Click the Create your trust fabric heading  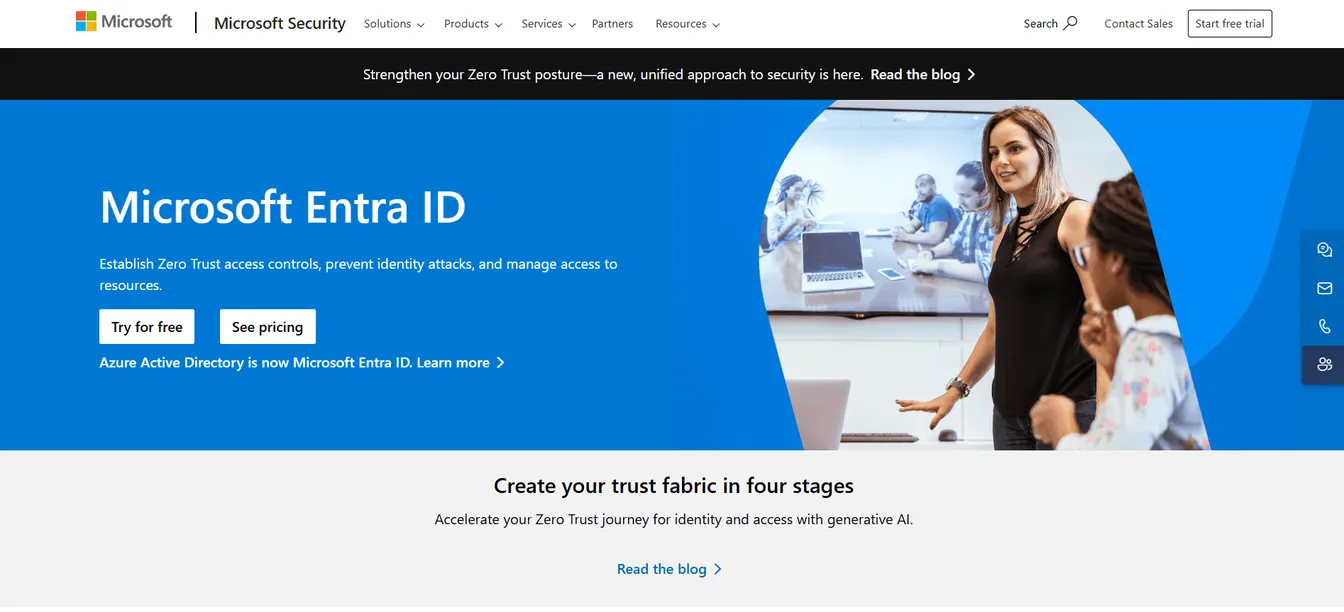click(x=674, y=486)
